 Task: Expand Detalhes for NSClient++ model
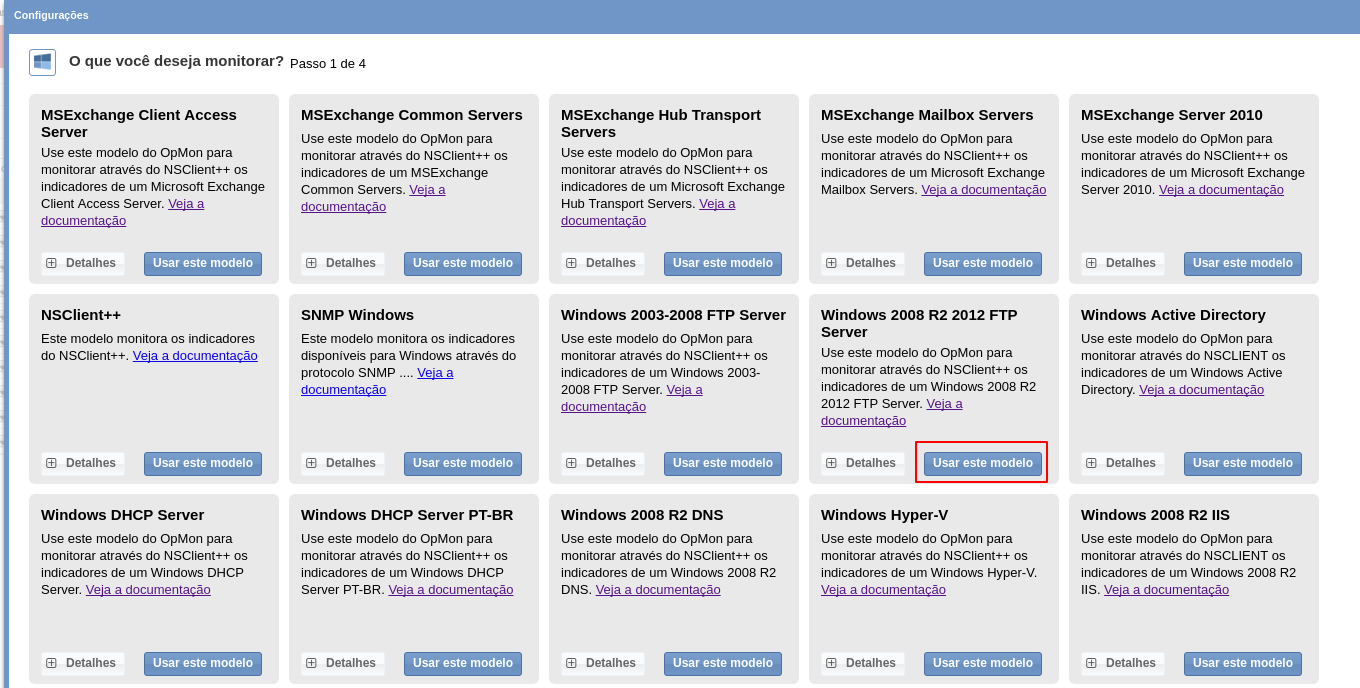(83, 463)
